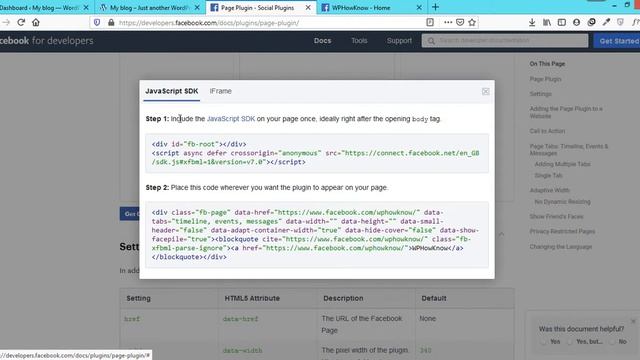
Task: Open Single Tab sidebar link
Action: [x=549, y=176]
